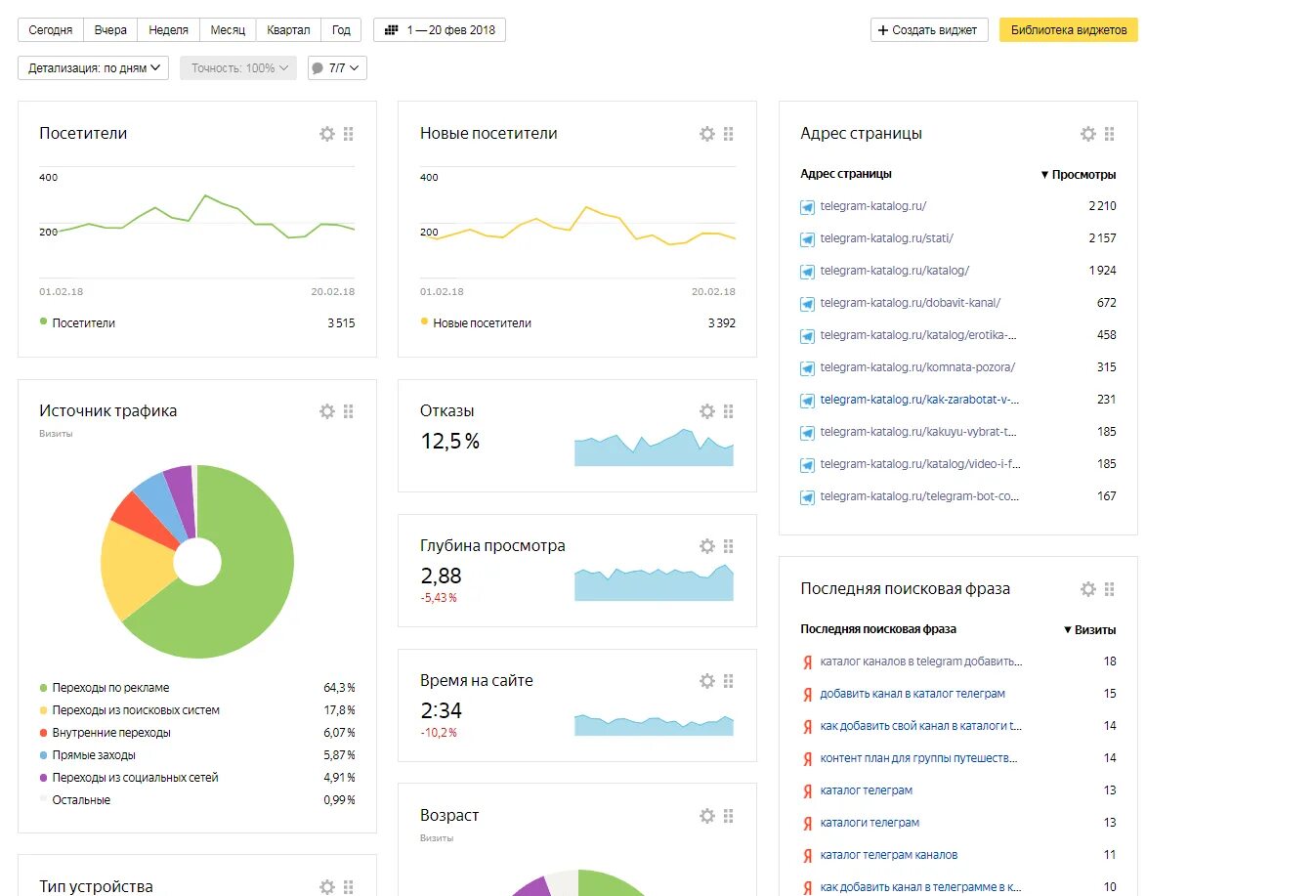Open phrase 'добавить канал в каталог телеграм'
Viewport: 1316px width, 896px height.
(x=913, y=694)
